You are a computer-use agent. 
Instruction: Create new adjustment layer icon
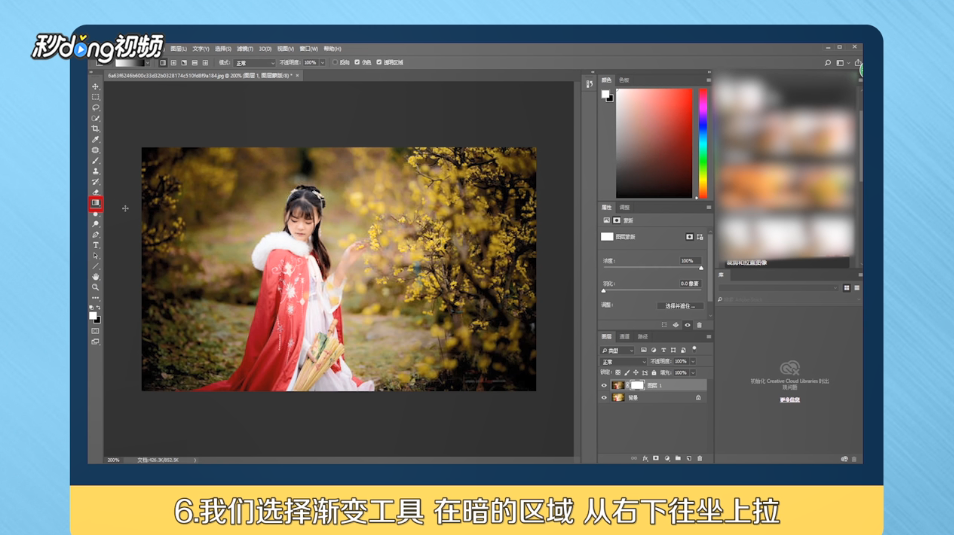coord(667,458)
